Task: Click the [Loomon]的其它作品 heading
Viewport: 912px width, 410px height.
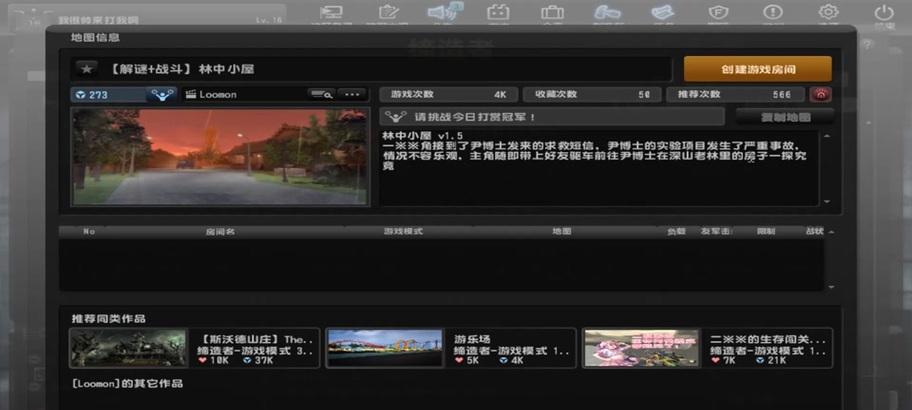Action: [x=127, y=383]
